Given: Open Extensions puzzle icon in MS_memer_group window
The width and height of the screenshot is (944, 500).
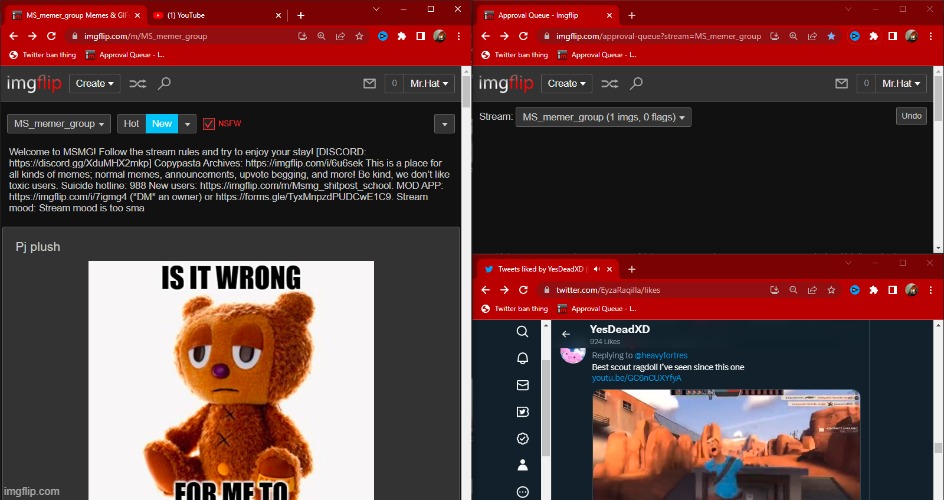Looking at the screenshot, I should point(402,36).
